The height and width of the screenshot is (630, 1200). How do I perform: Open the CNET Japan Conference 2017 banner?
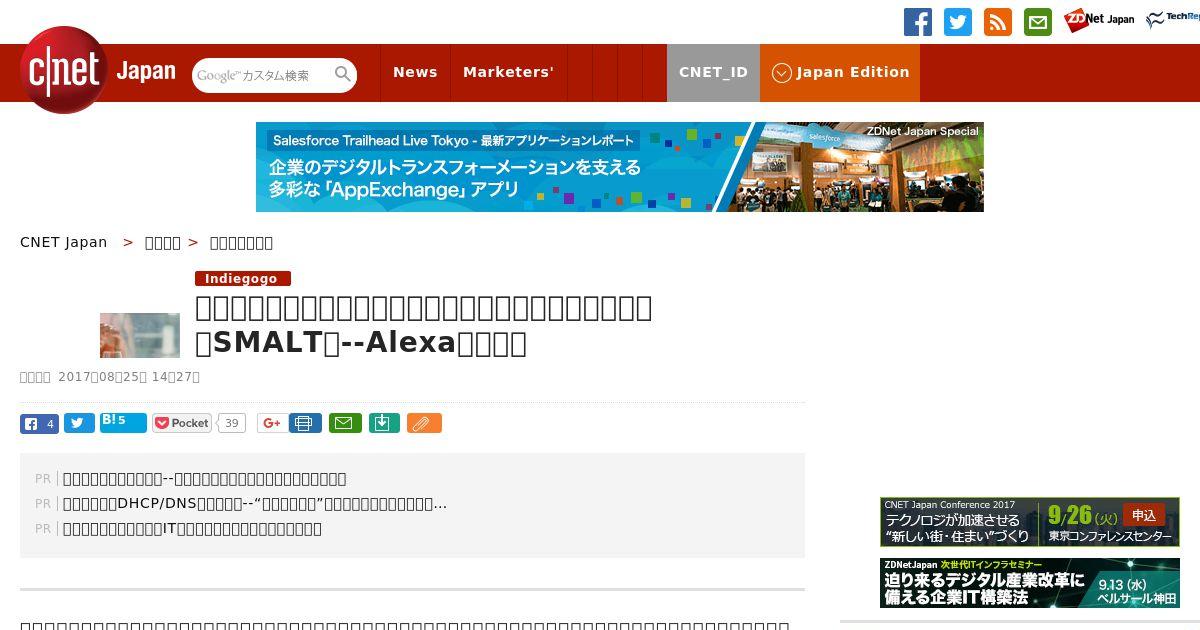tap(1030, 522)
